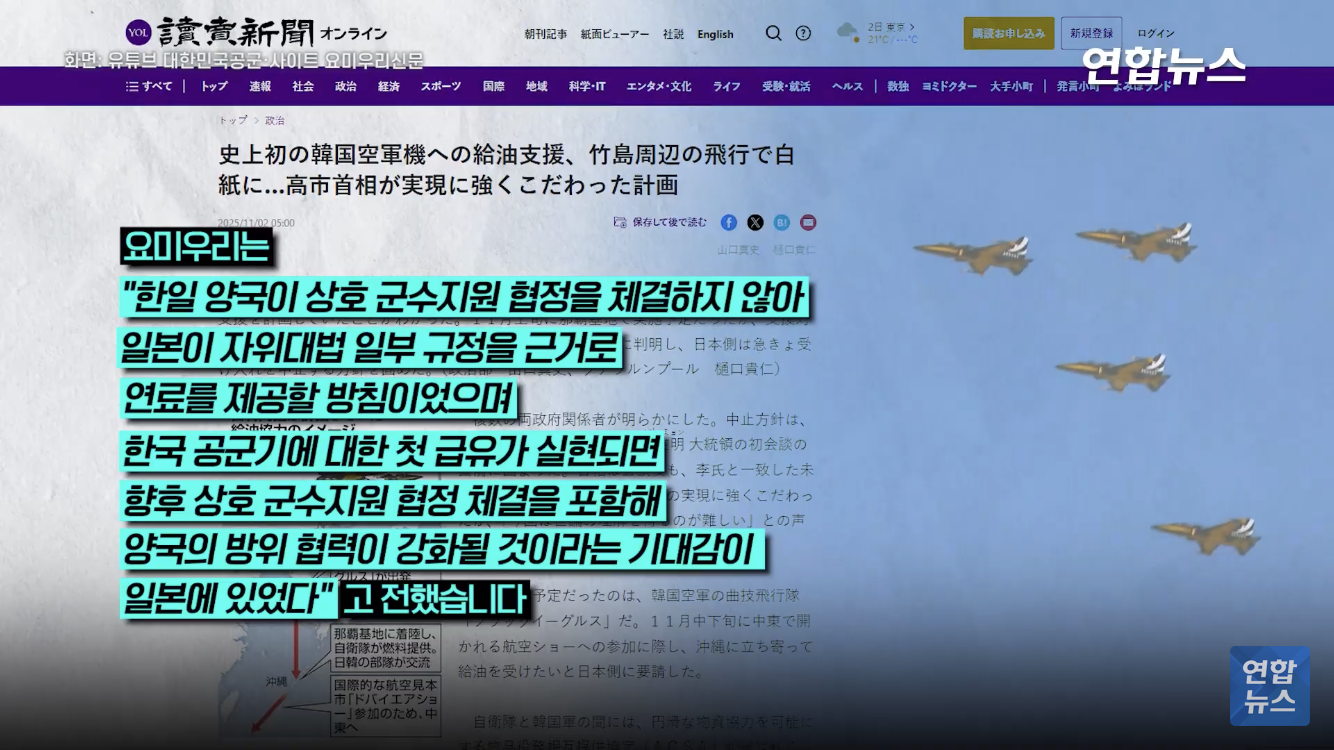1334x750 pixels.
Task: Click the 保存して後で読む save icon
Action: [620, 222]
